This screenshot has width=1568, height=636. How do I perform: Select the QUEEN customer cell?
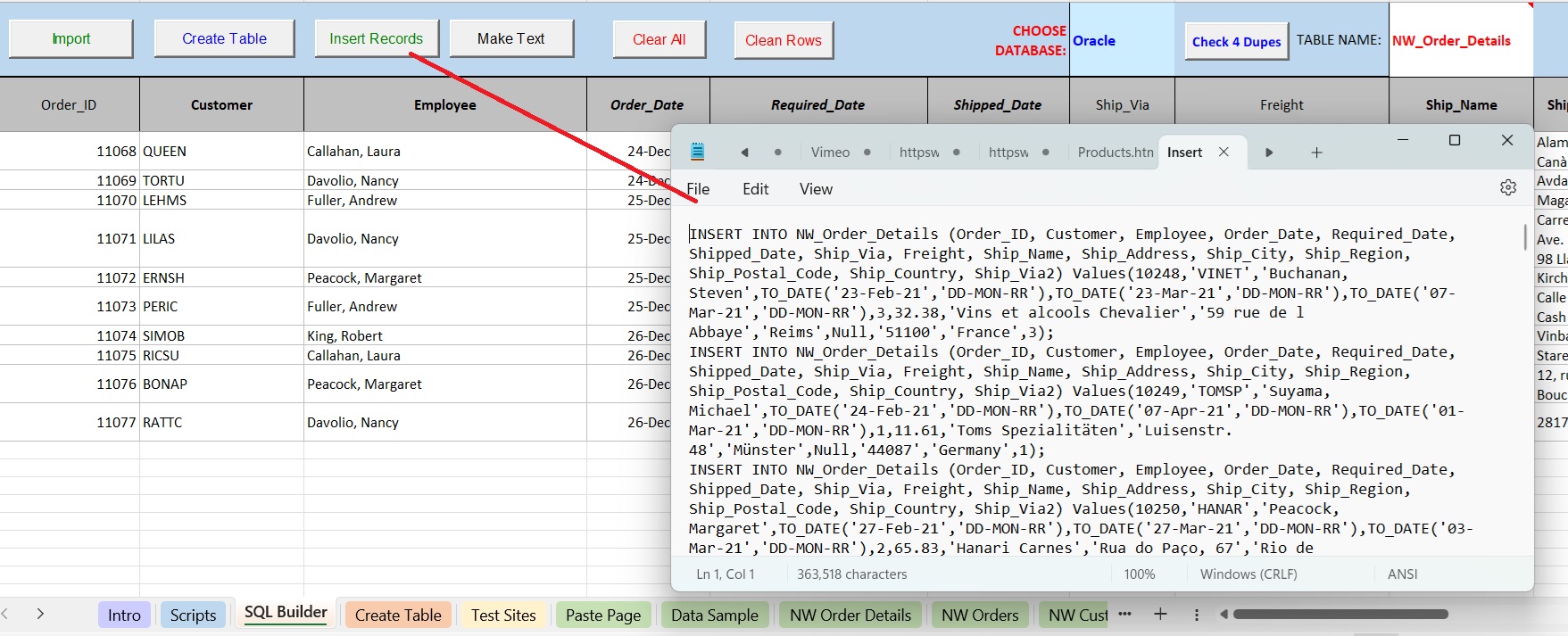point(221,152)
